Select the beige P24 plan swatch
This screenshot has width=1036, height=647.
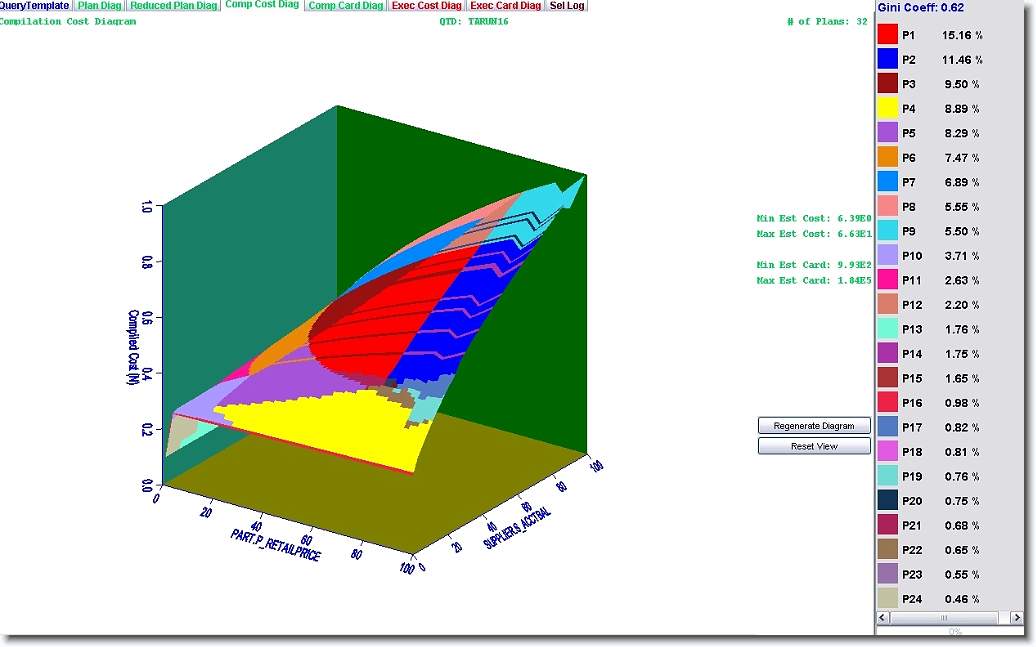[x=888, y=598]
